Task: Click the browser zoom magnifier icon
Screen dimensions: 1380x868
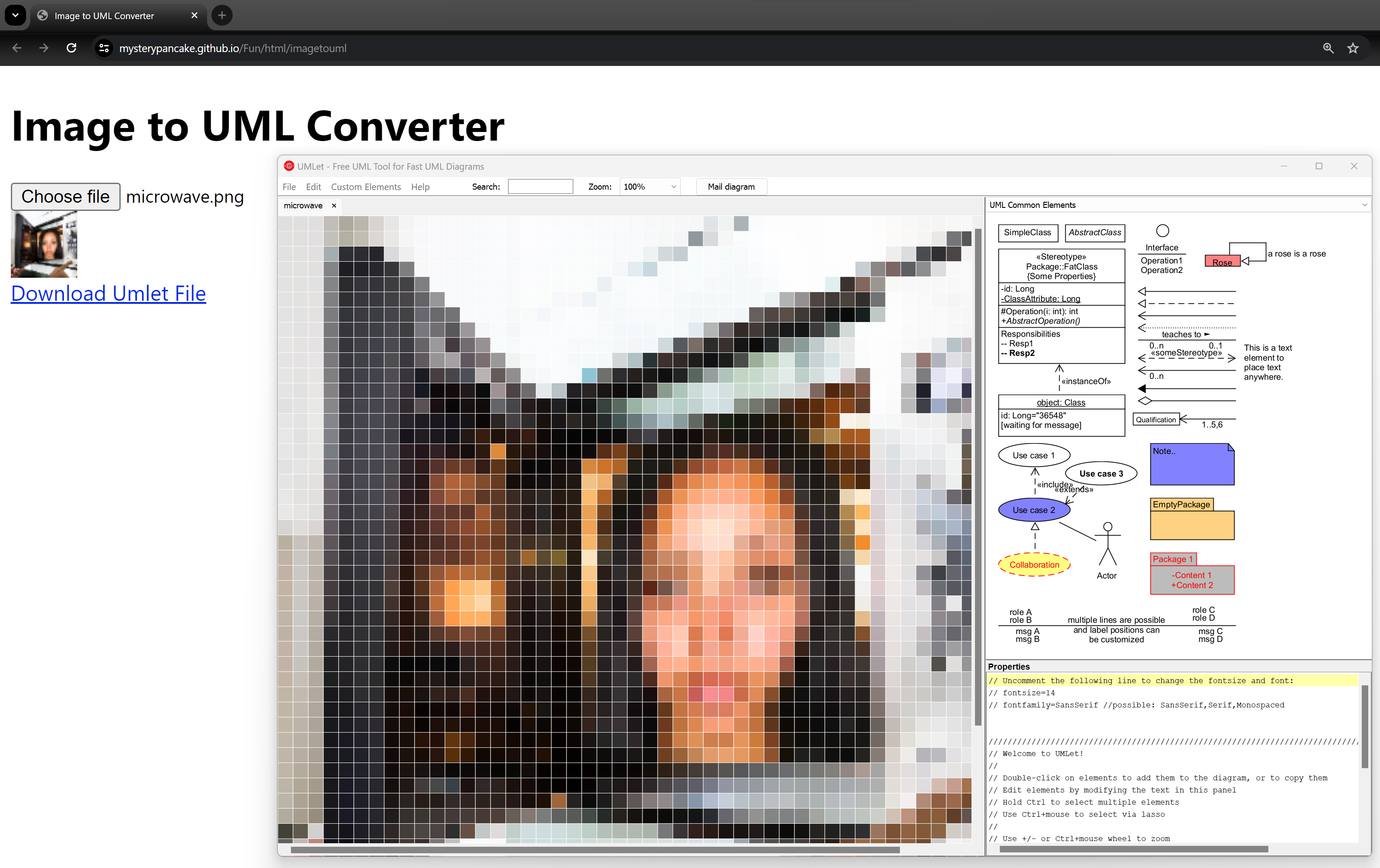Action: pos(1328,48)
